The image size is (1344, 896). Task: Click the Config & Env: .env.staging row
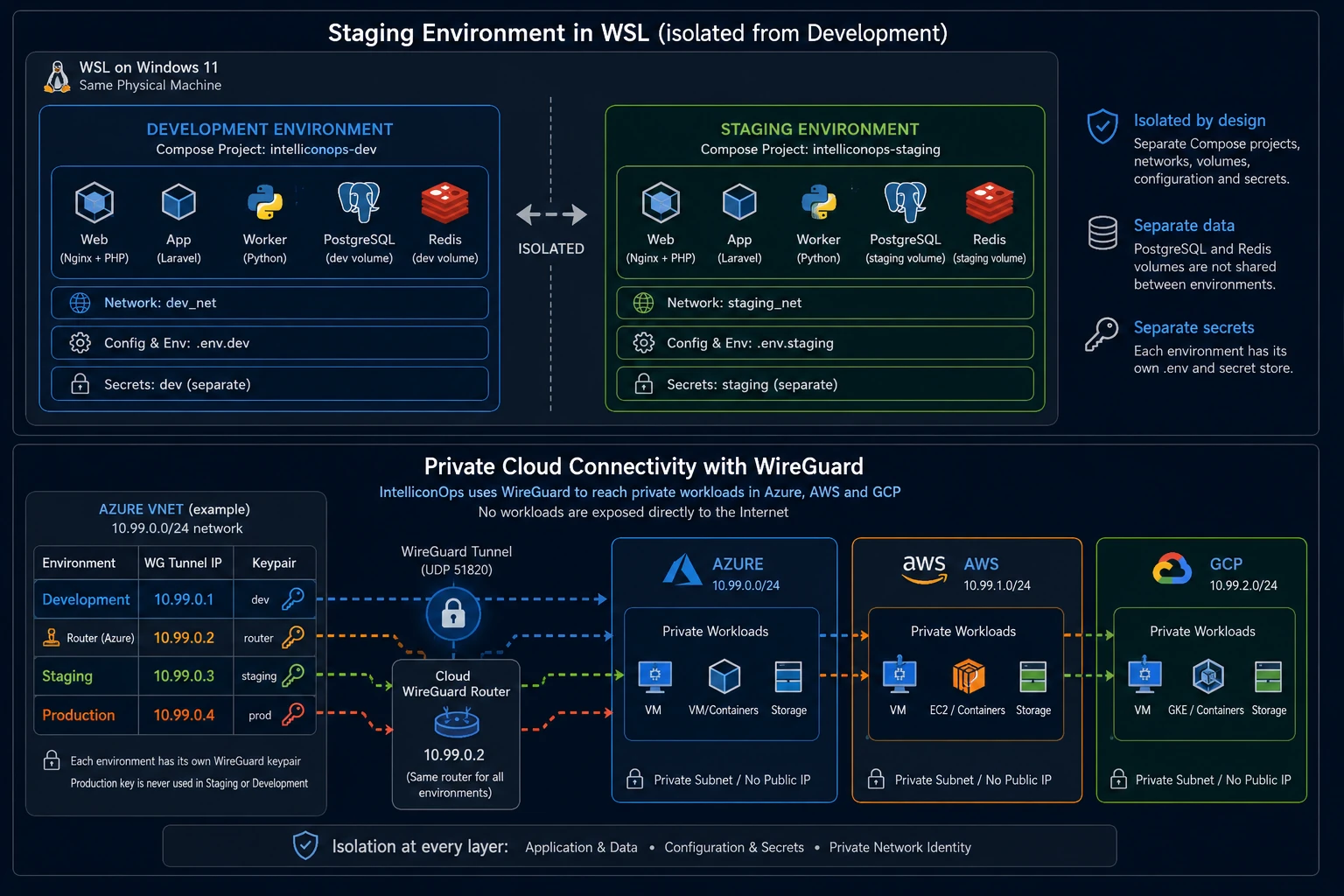click(x=825, y=343)
